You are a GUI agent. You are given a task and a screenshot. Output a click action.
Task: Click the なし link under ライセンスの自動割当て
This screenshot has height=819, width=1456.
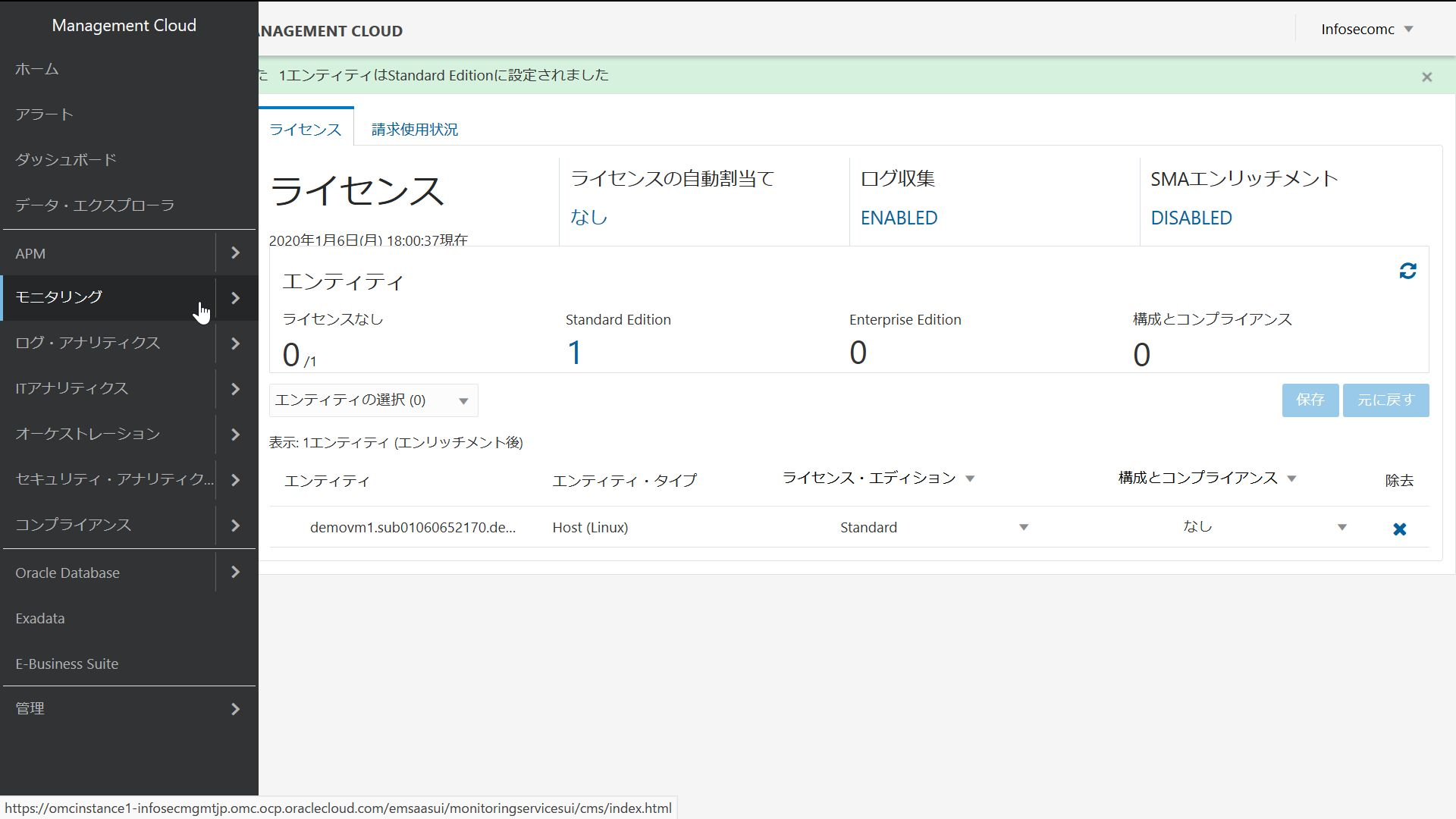coord(589,218)
